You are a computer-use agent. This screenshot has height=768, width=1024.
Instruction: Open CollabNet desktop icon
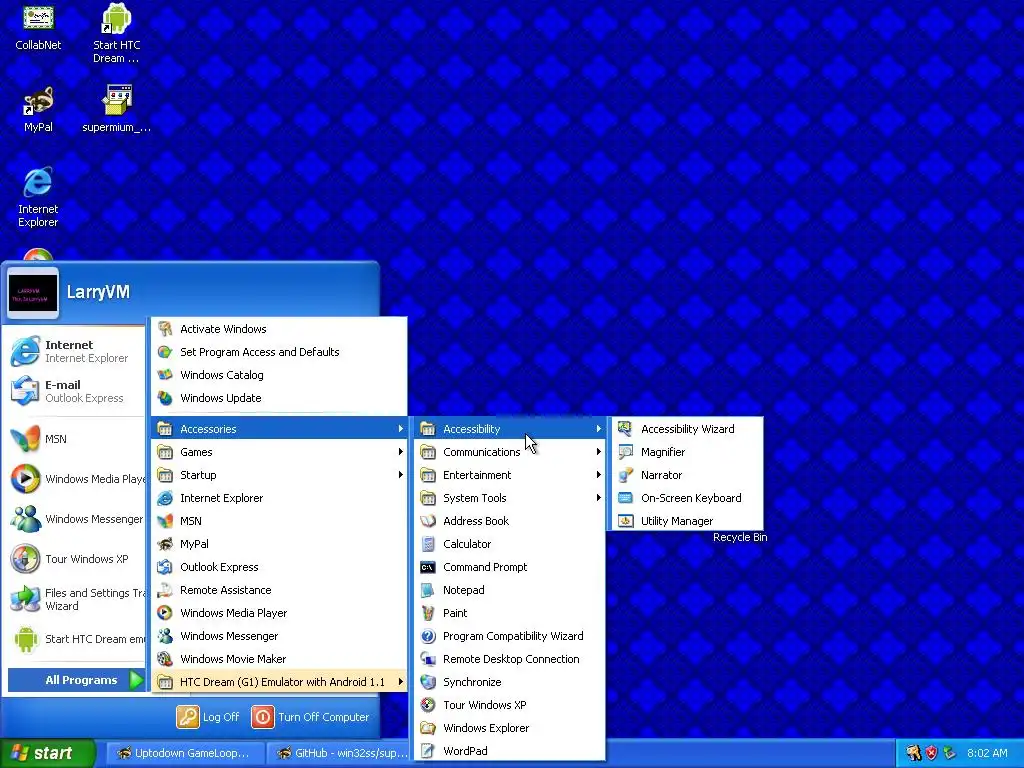38,27
